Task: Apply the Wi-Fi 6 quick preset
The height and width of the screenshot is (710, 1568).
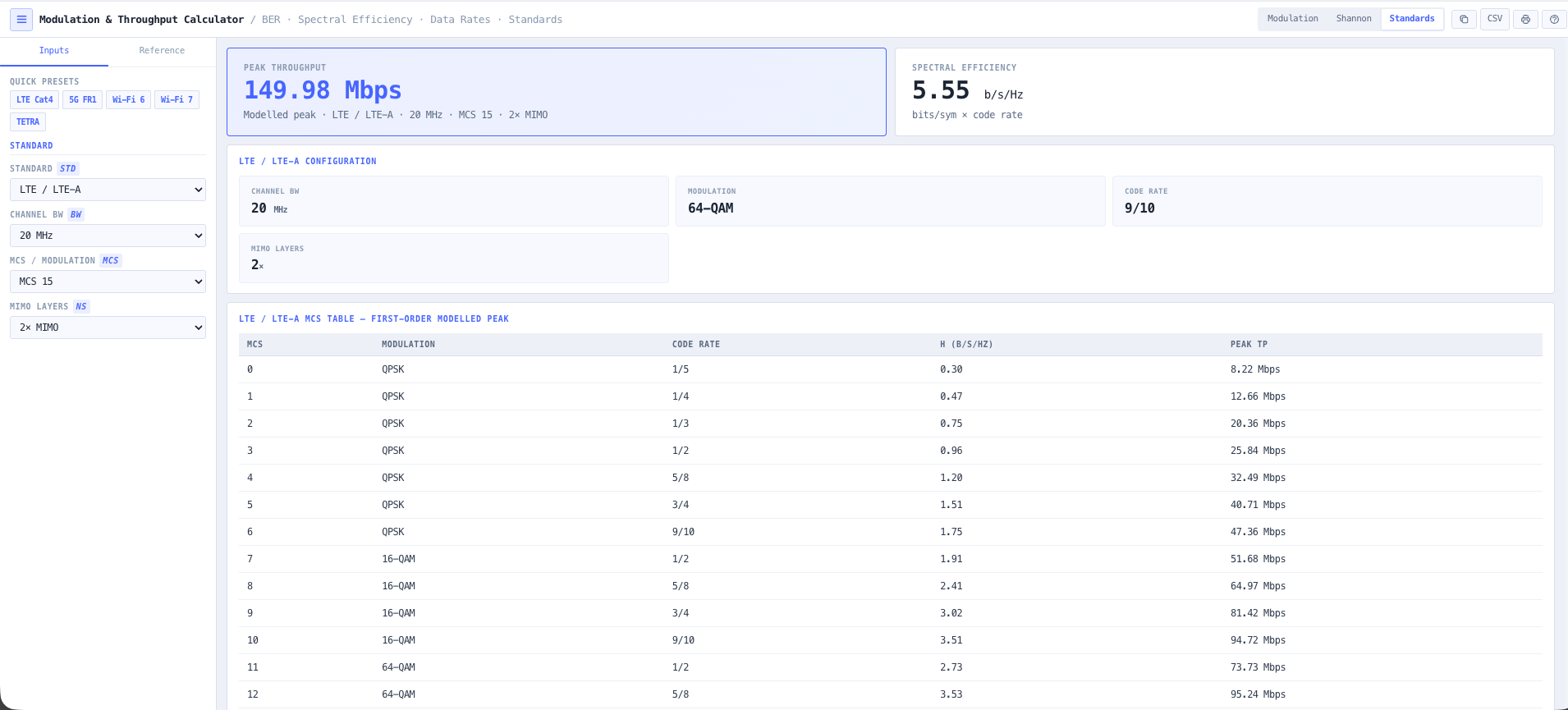Action: point(128,100)
